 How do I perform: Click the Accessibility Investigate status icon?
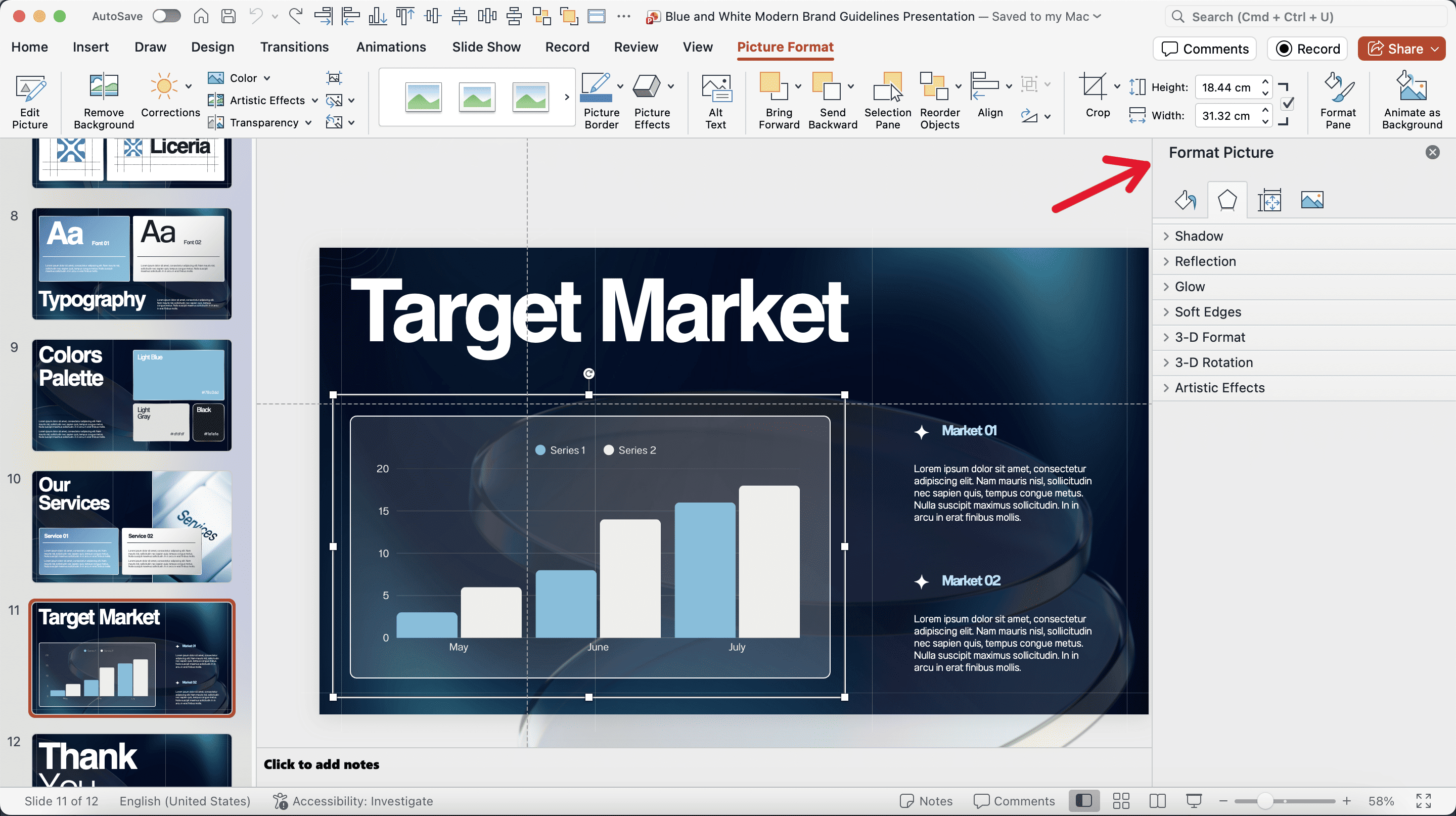click(281, 801)
